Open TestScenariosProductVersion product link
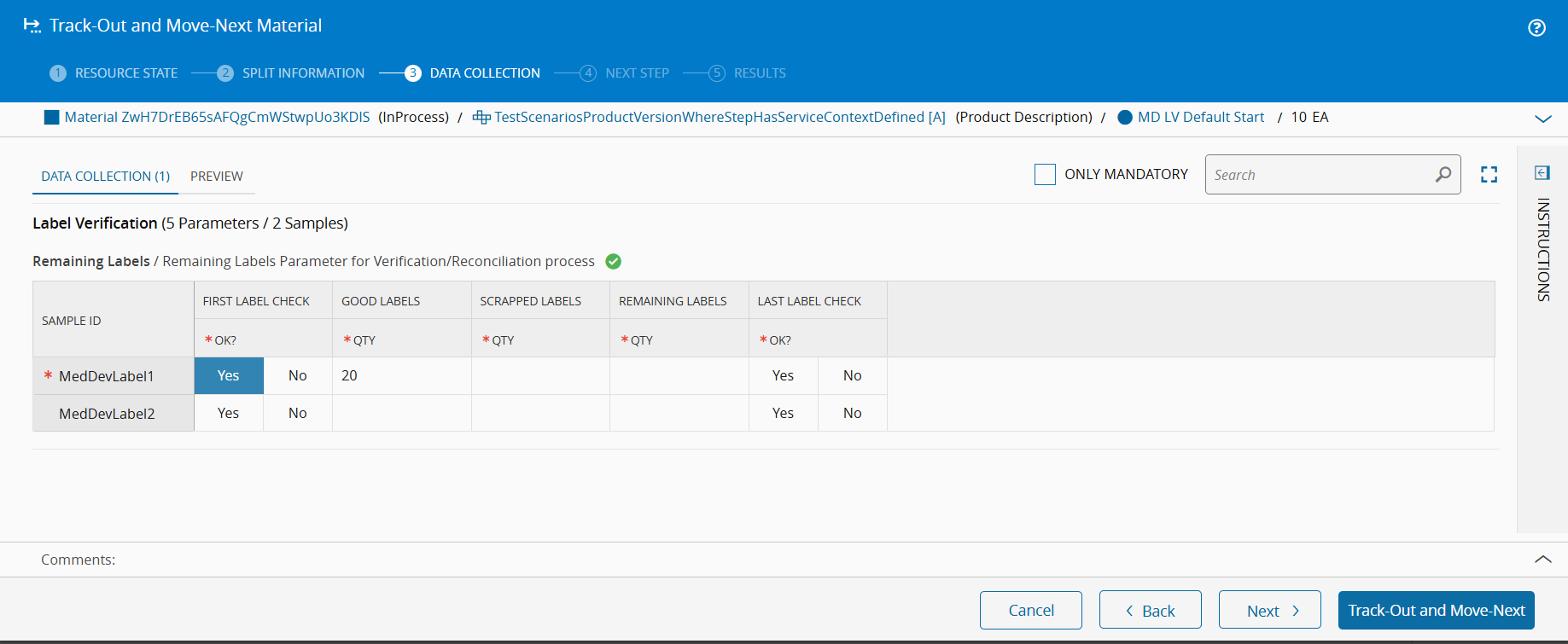The height and width of the screenshot is (644, 1568). click(x=720, y=118)
